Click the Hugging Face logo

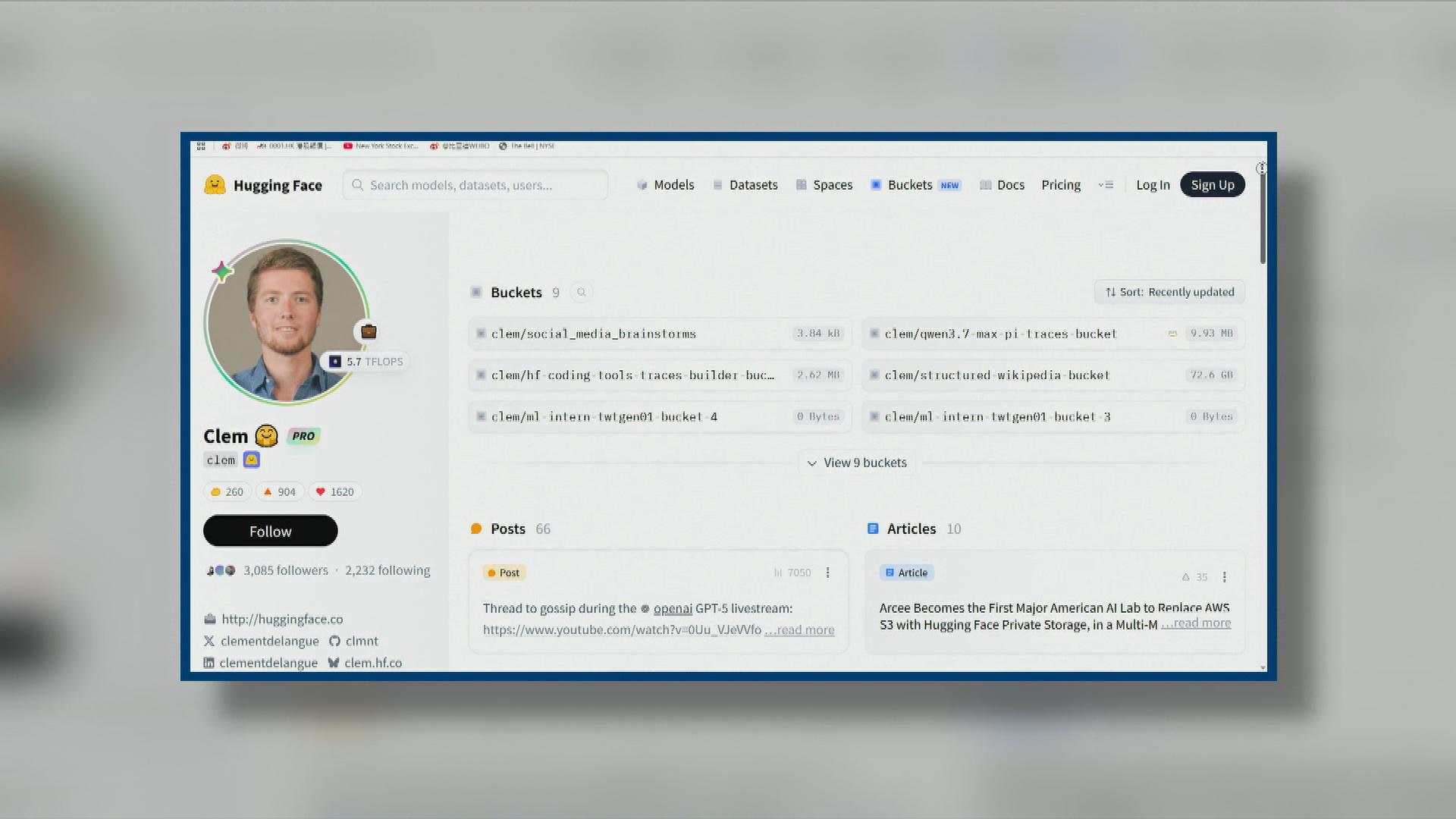click(x=262, y=185)
